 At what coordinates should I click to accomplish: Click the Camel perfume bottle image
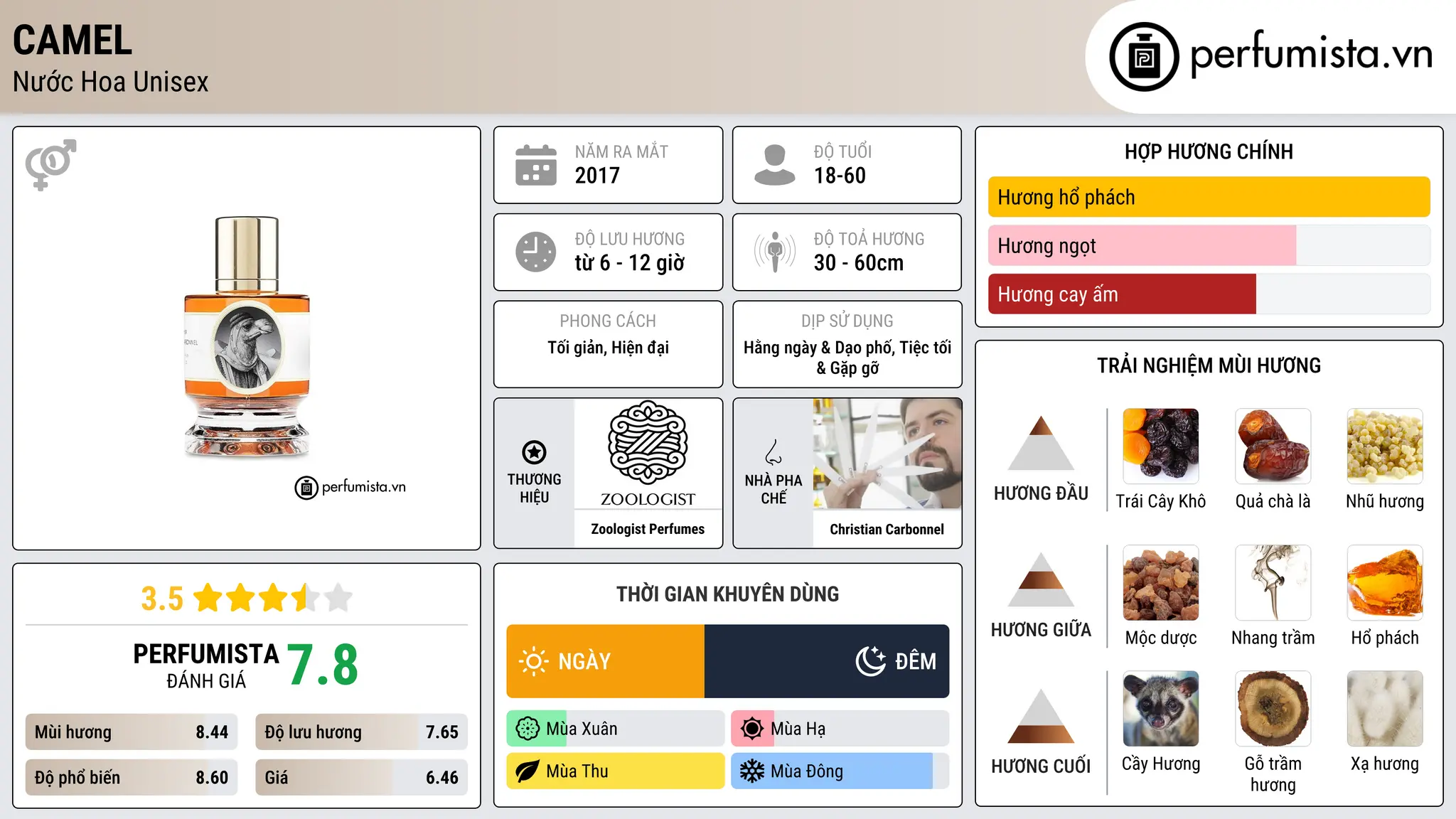coord(247,337)
